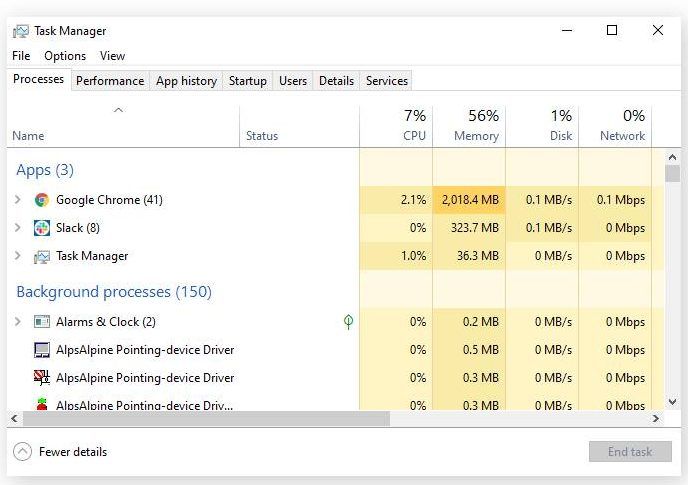Click the End task button
688x485 pixels.
(x=630, y=451)
